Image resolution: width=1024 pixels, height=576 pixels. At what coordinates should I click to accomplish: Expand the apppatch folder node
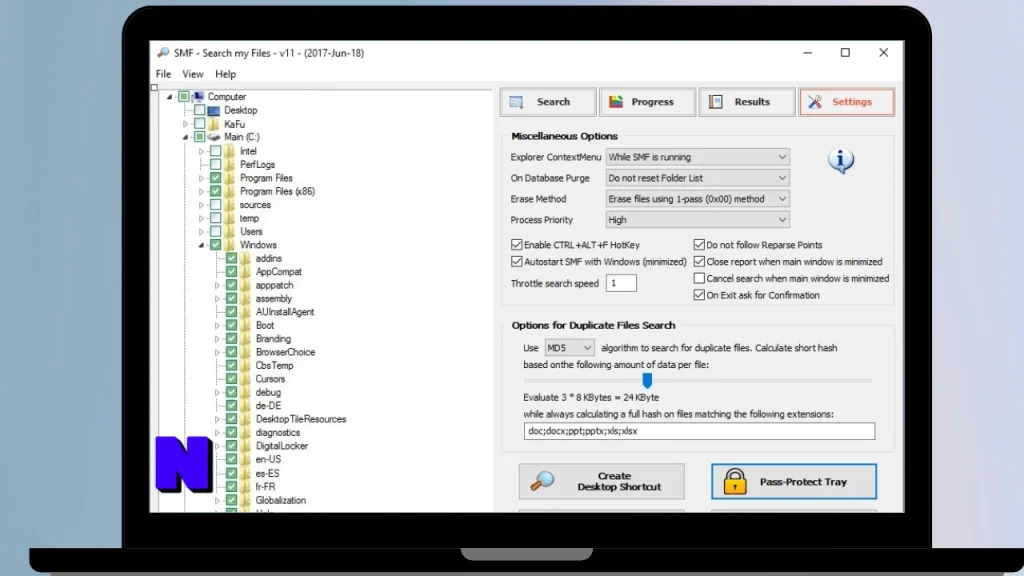pyautogui.click(x=217, y=285)
